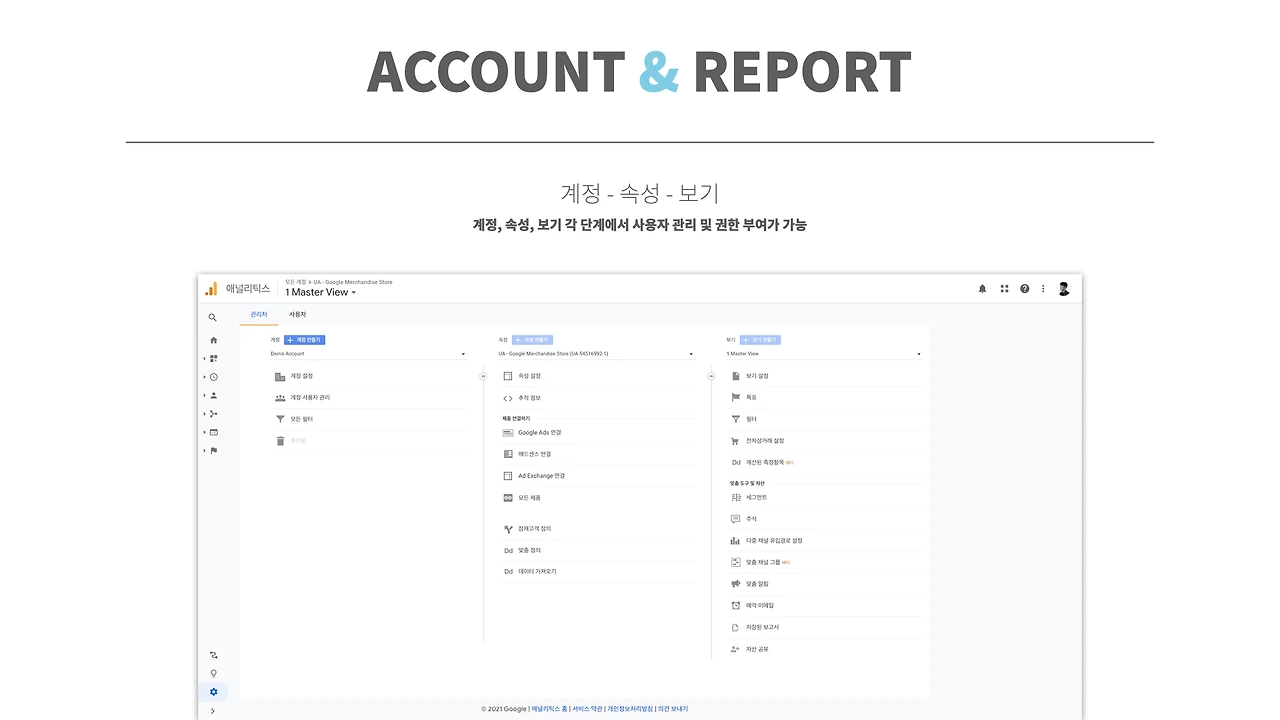
Task: Open the Google apps grid icon
Action: (x=1003, y=288)
